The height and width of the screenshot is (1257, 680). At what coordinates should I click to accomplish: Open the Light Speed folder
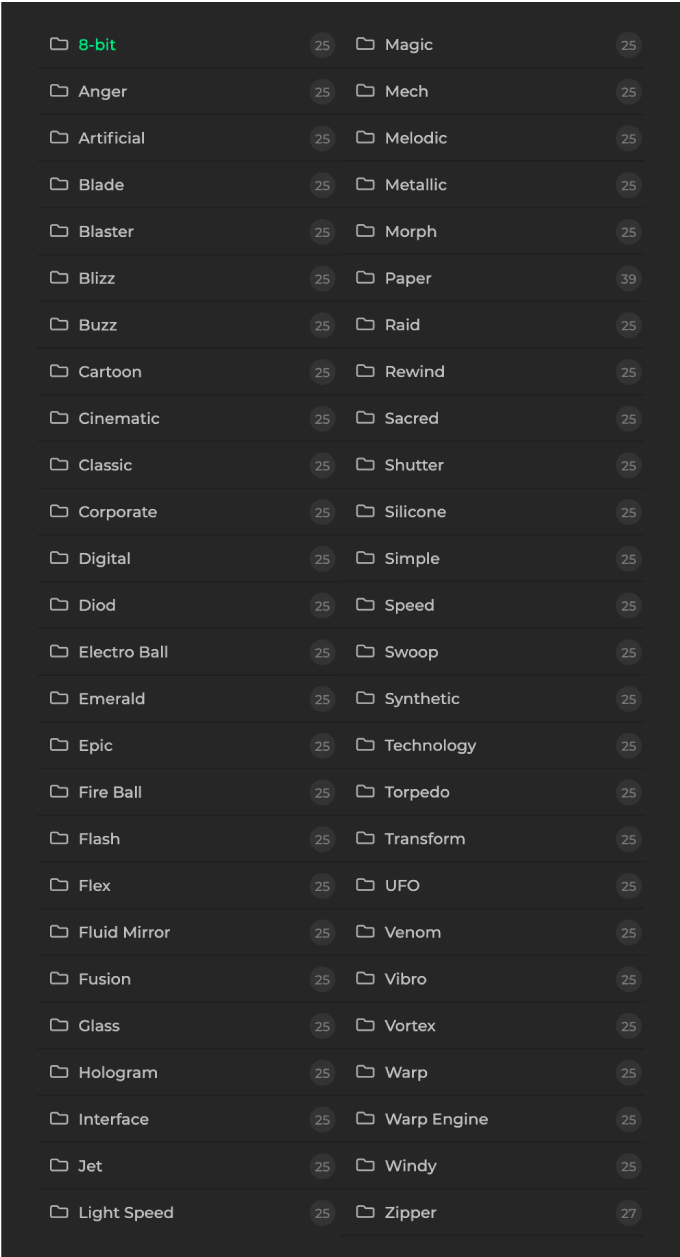pos(126,1213)
